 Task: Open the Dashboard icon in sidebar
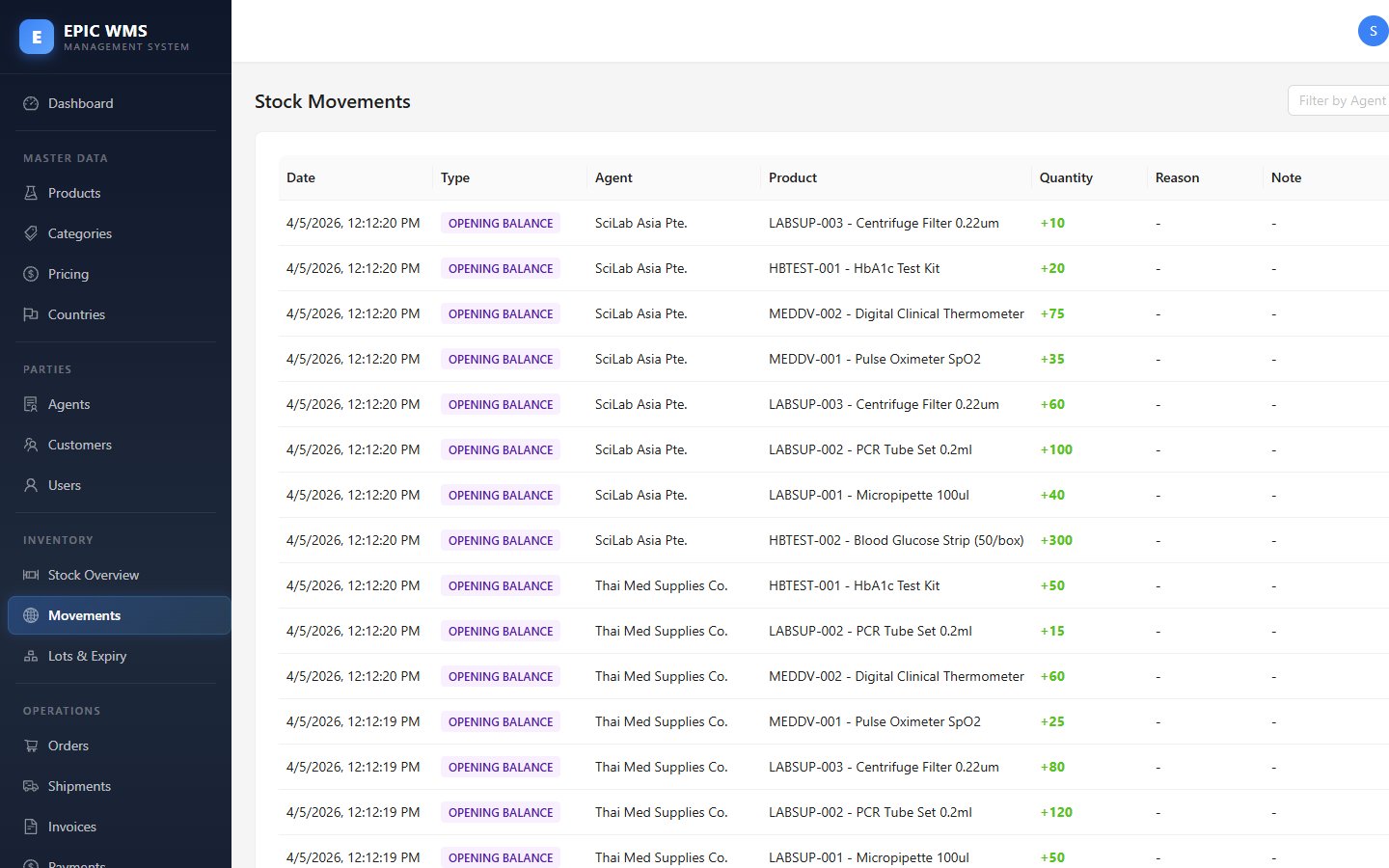coord(31,103)
